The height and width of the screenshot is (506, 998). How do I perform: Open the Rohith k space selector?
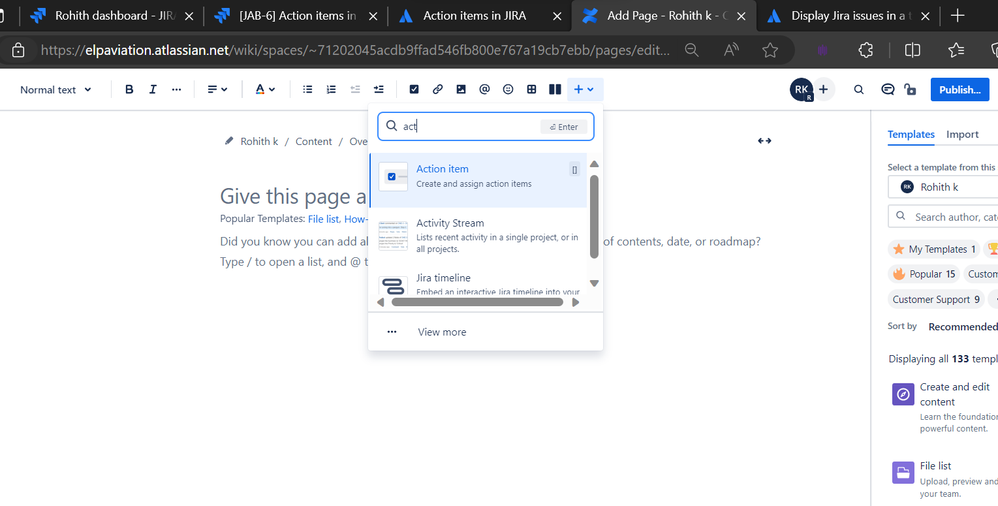point(943,187)
